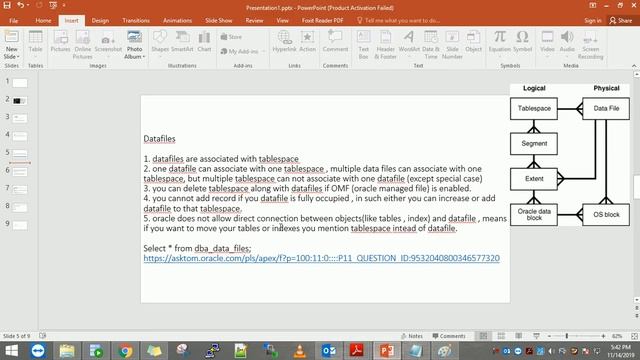640x360 pixels.
Task: Open VLC media player from taskbar
Action: pos(300,351)
